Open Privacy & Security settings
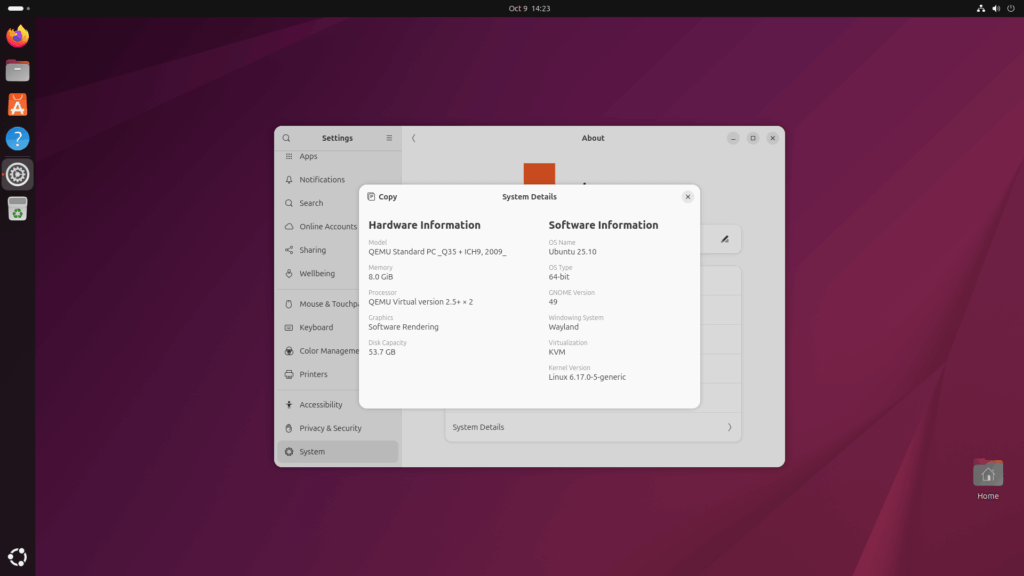 (338, 428)
